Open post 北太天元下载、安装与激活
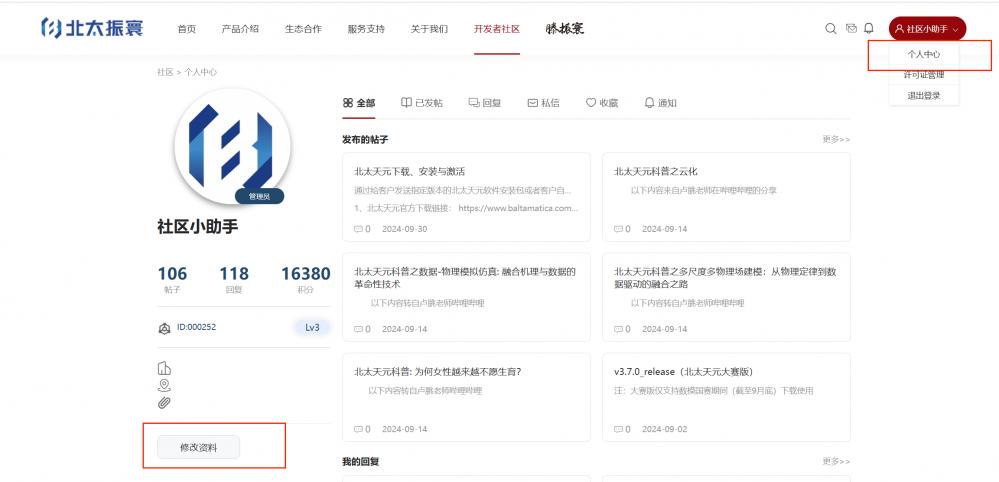Screen dimensions: 999x482 click(409, 171)
